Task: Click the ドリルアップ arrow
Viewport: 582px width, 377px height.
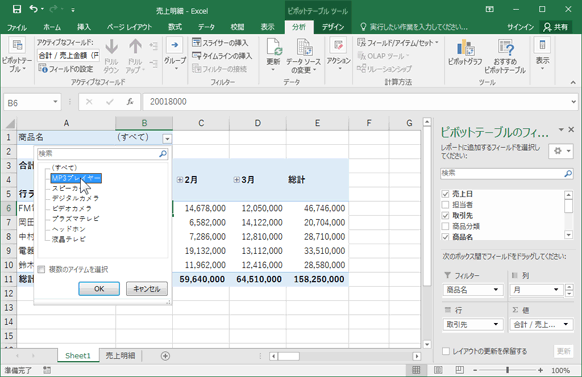Action: pos(135,47)
